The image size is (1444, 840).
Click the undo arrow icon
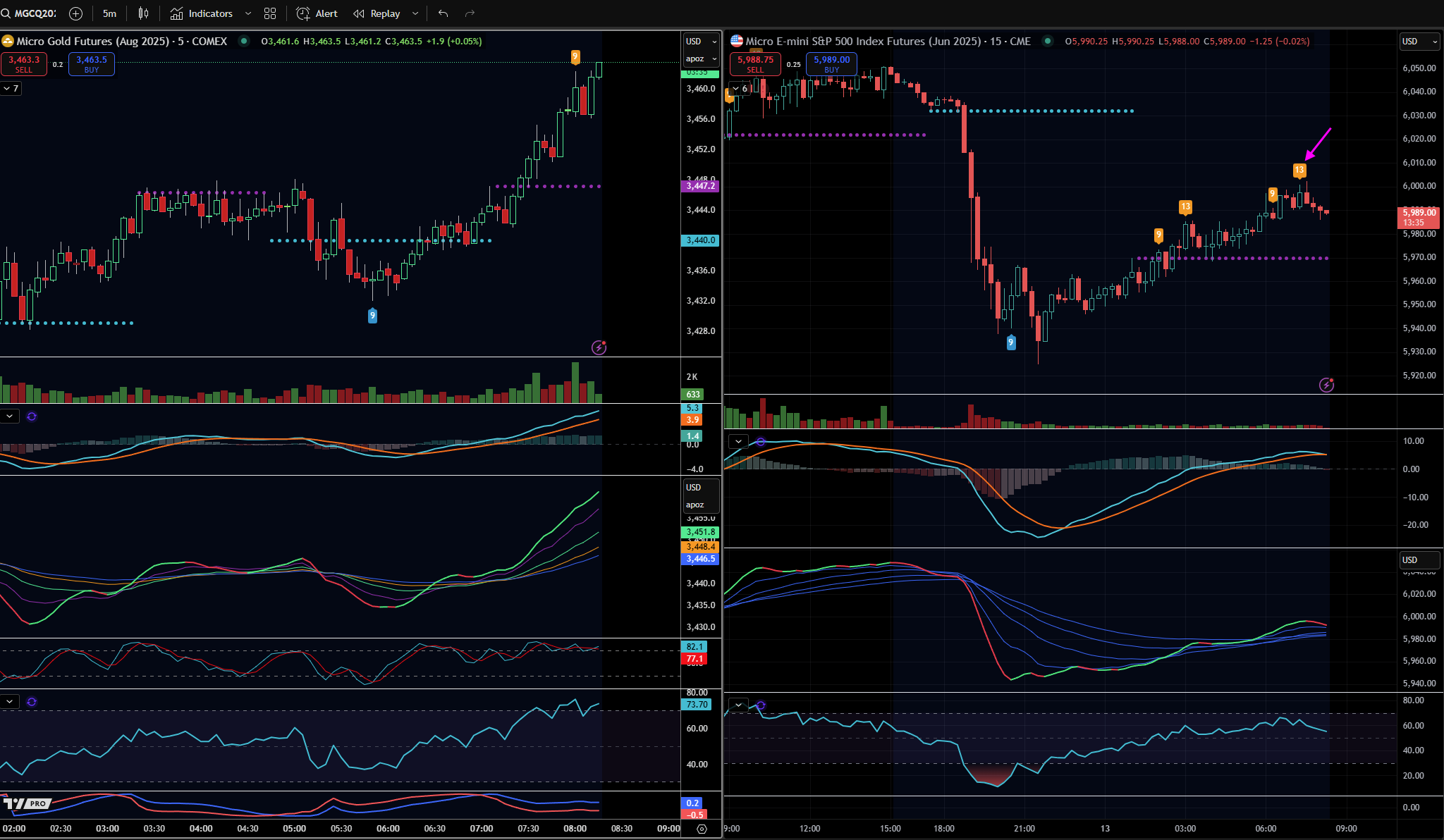point(443,13)
